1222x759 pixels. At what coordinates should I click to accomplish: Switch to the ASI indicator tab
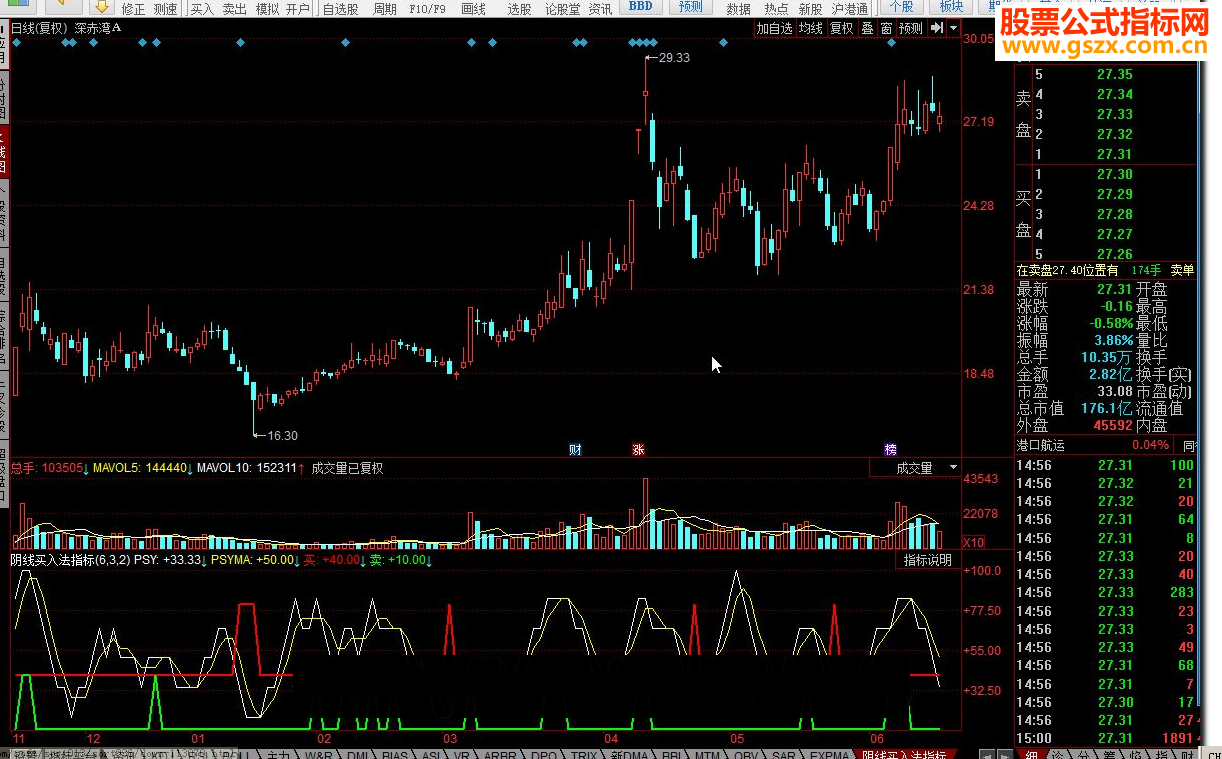point(431,755)
